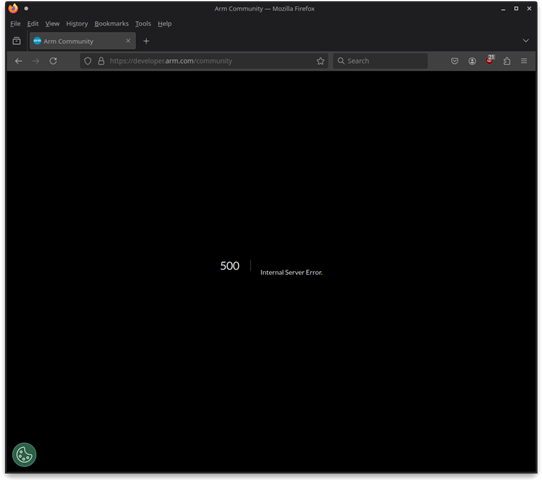This screenshot has width=542, height=480.
Task: Click the back navigation arrow
Action: pyautogui.click(x=19, y=61)
